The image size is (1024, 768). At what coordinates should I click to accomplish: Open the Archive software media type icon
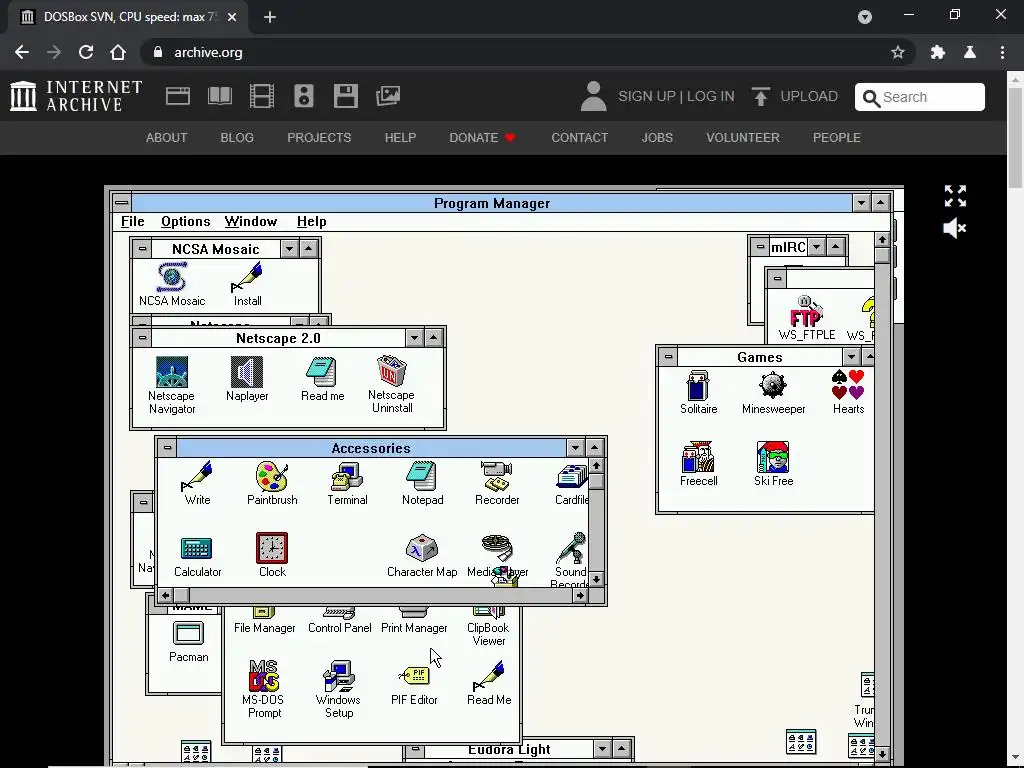[345, 96]
